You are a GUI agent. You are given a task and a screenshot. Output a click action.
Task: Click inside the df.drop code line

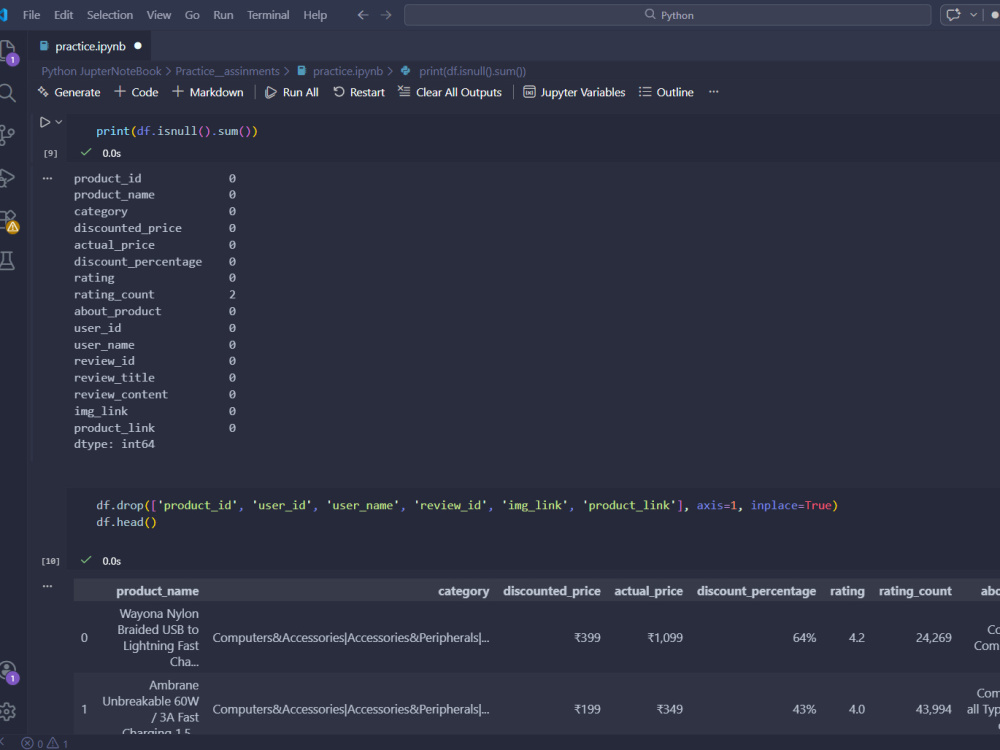click(466, 505)
